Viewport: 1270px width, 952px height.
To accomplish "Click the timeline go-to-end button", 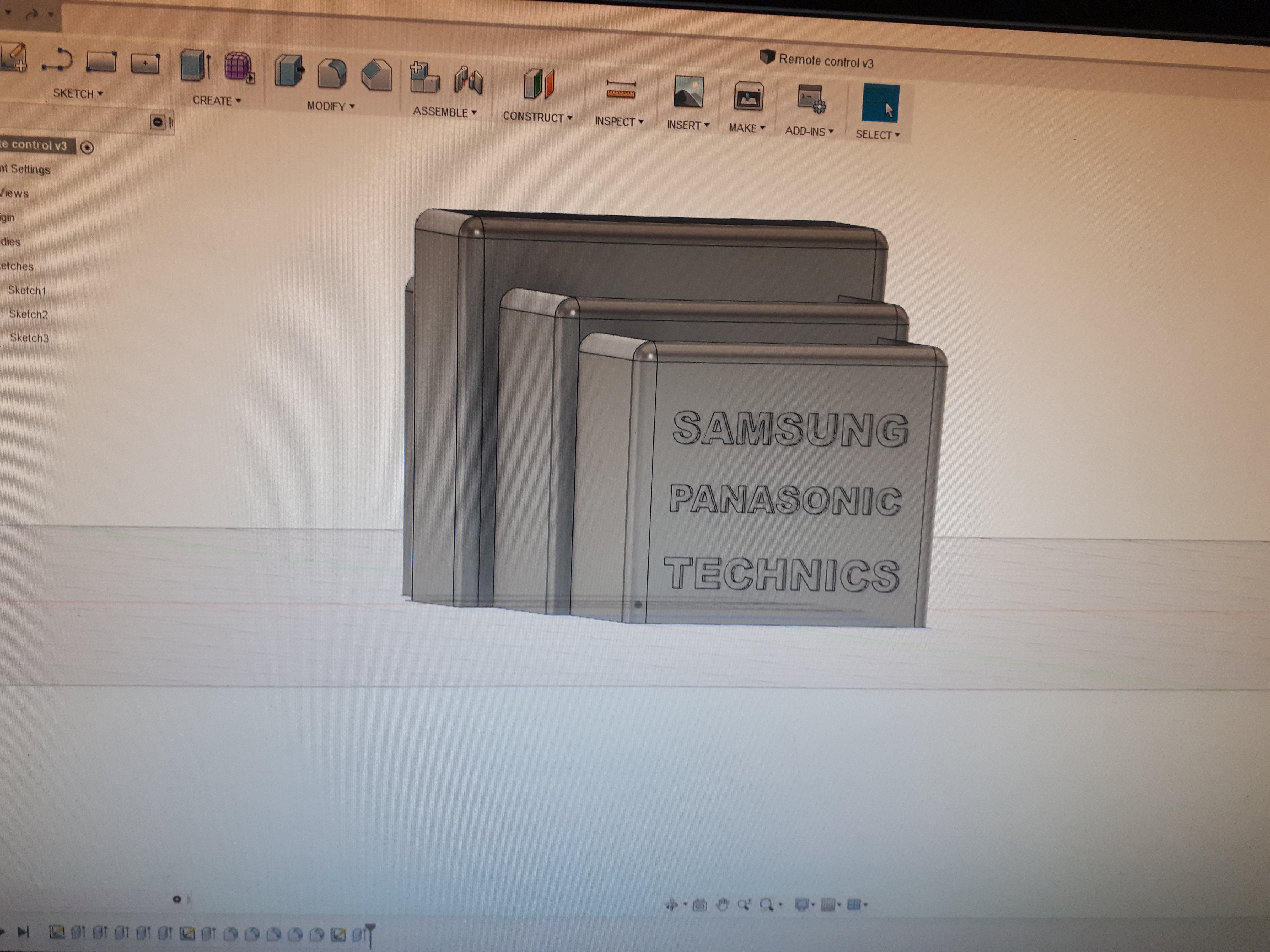I will point(23,932).
